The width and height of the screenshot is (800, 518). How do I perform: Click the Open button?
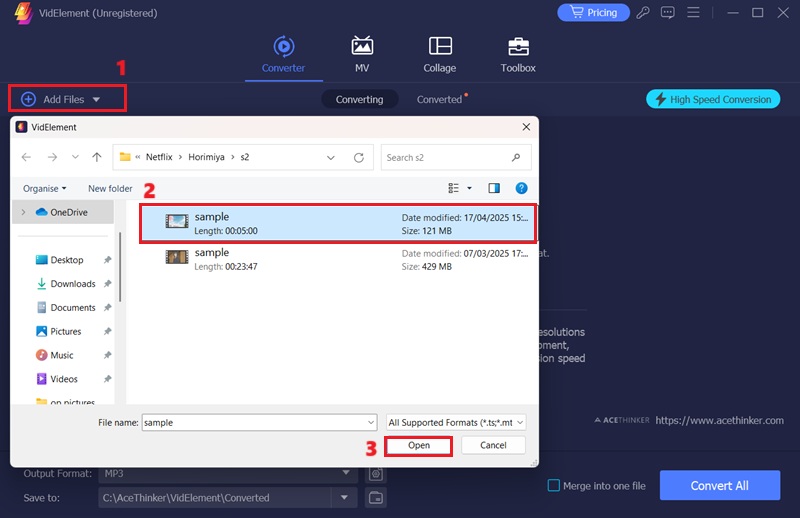(x=418, y=445)
